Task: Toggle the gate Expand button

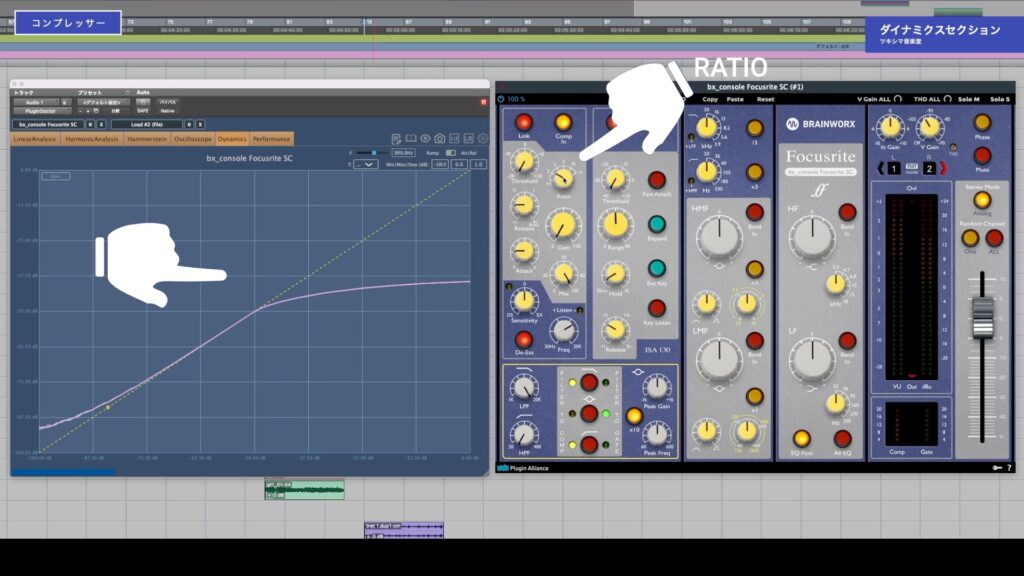Action: tap(656, 224)
